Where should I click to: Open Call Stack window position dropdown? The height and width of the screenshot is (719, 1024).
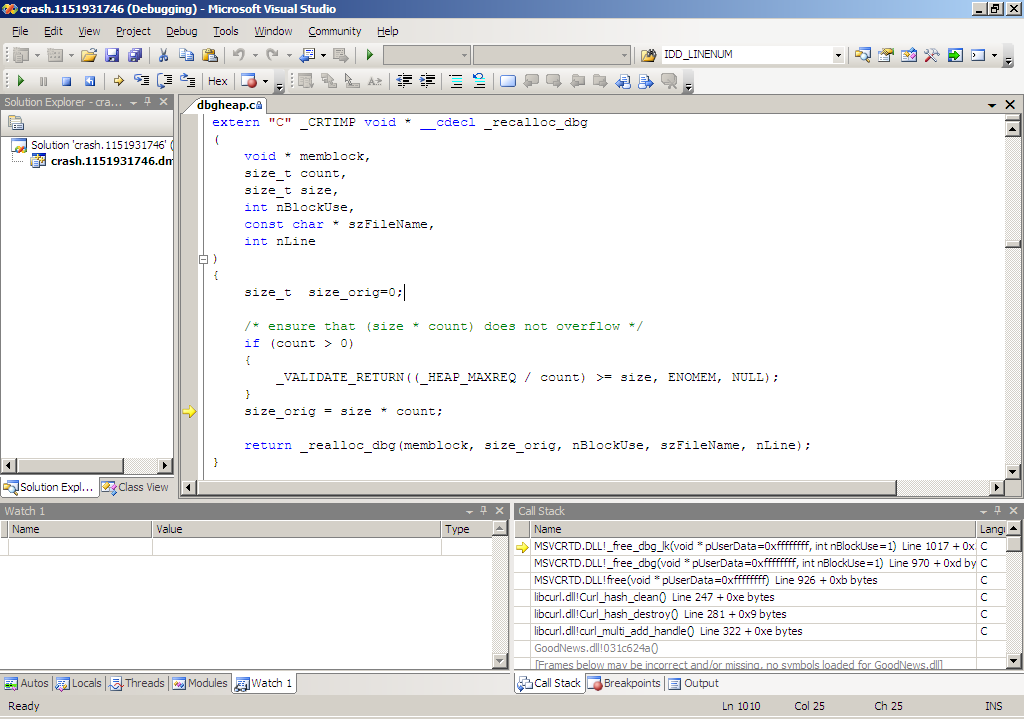coord(984,511)
